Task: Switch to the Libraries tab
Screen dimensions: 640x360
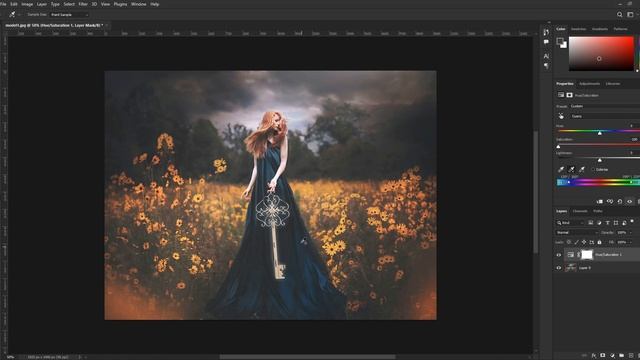Action: [x=613, y=84]
